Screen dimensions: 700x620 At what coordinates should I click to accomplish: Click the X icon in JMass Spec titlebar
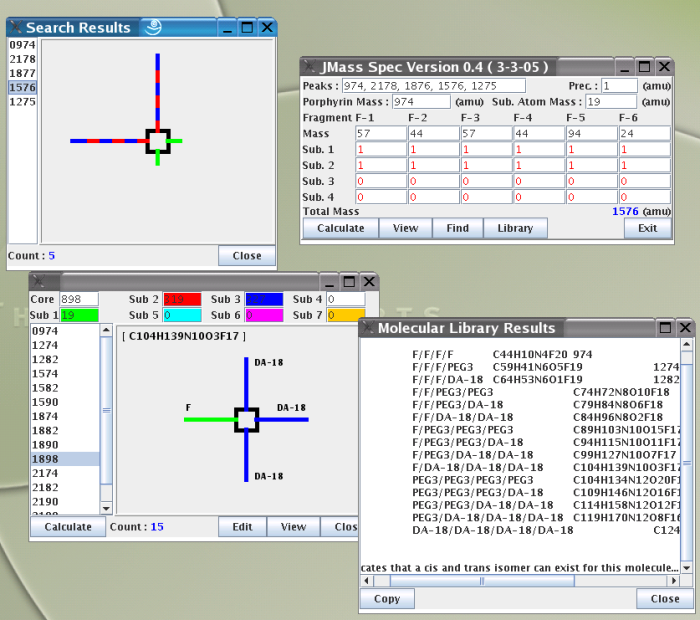click(x=309, y=67)
